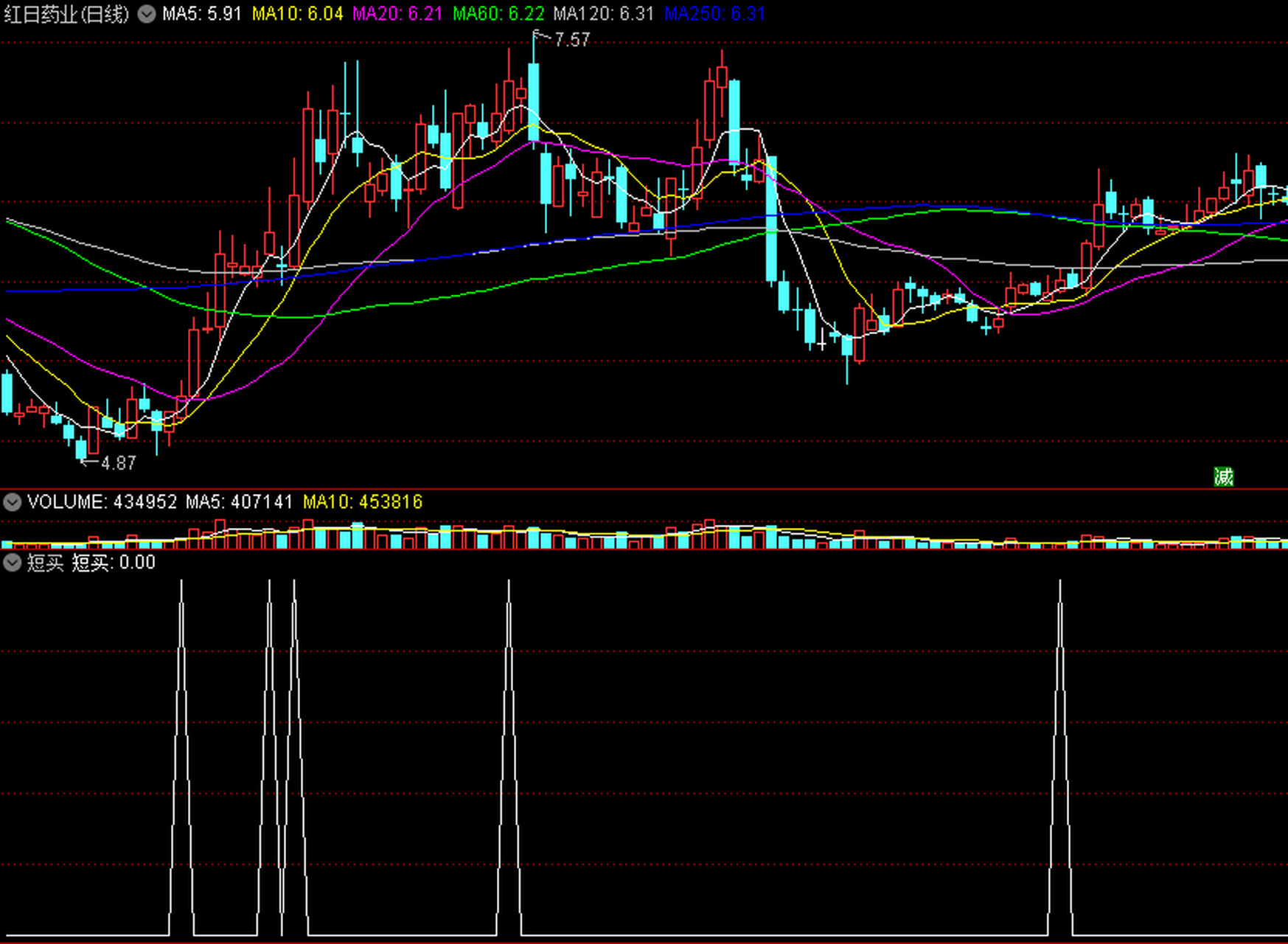Click the first 短买 signal spike
This screenshot has width=1288, height=944.
(181, 757)
